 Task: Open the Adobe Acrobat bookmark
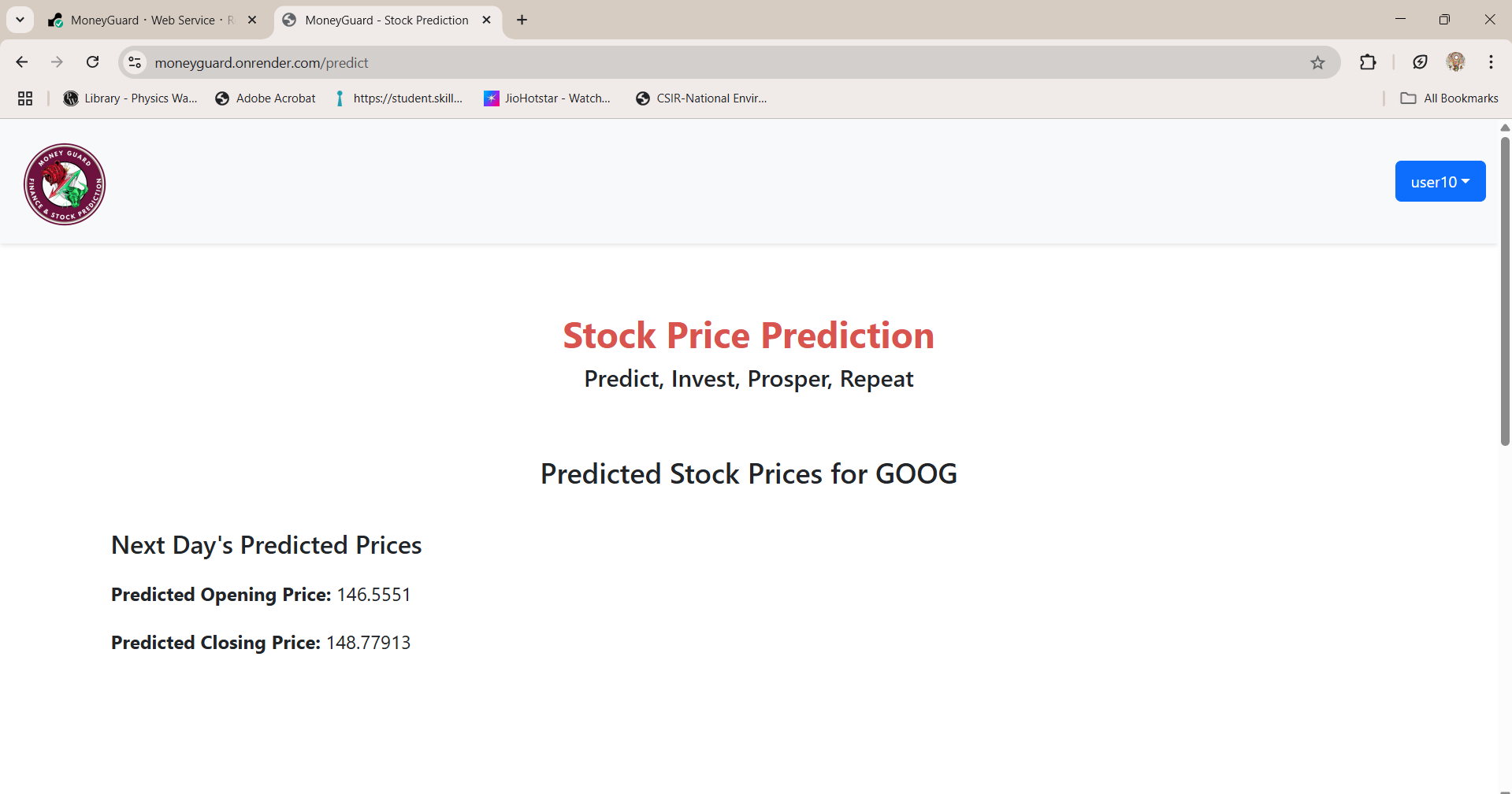tap(266, 98)
